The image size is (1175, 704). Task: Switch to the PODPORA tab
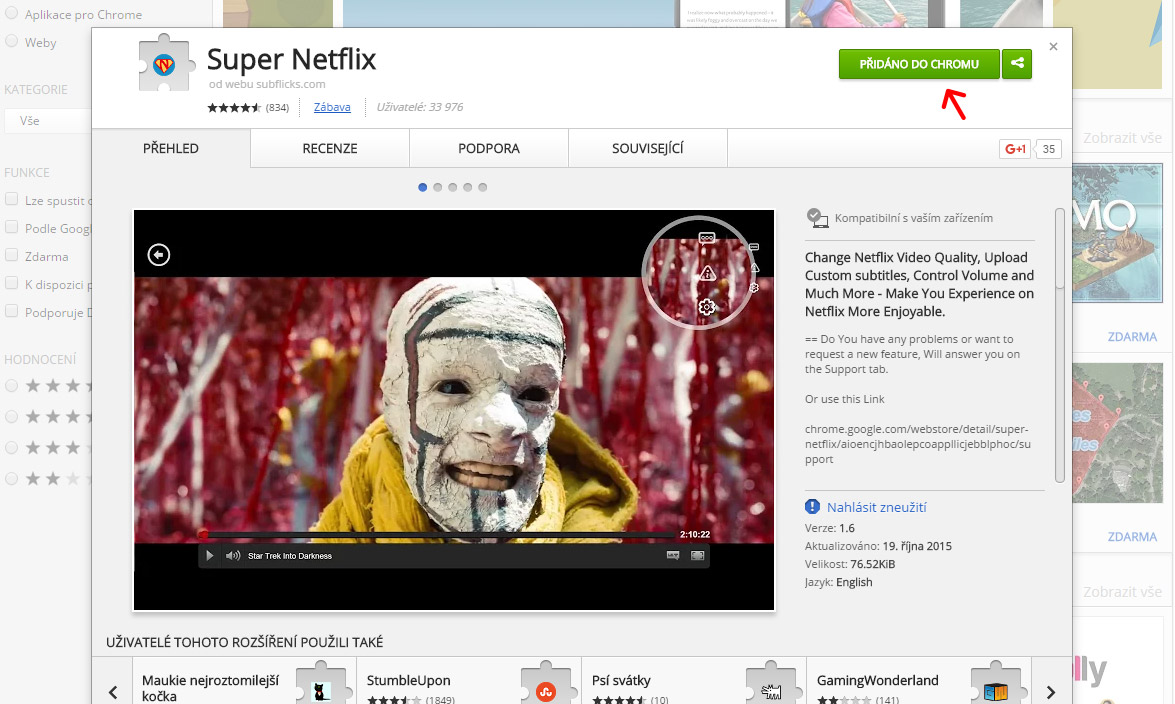click(x=489, y=148)
